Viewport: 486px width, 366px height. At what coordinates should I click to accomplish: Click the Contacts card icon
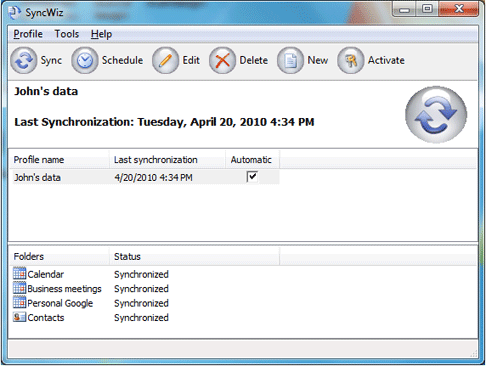click(19, 317)
